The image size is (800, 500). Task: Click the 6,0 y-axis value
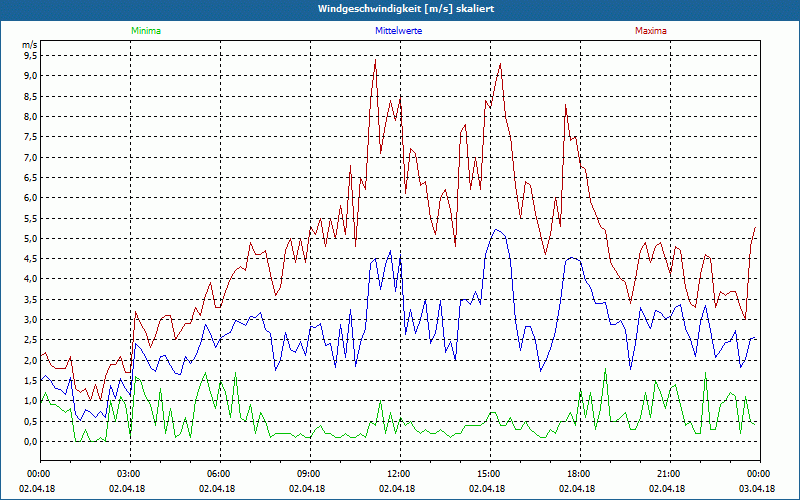(32, 197)
